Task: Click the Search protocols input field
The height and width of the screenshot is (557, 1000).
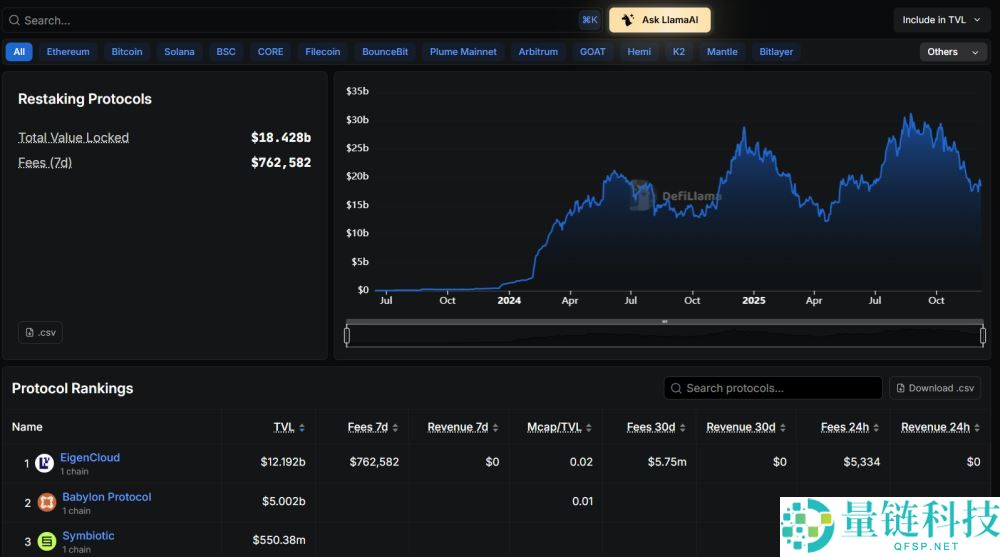Action: [x=775, y=388]
